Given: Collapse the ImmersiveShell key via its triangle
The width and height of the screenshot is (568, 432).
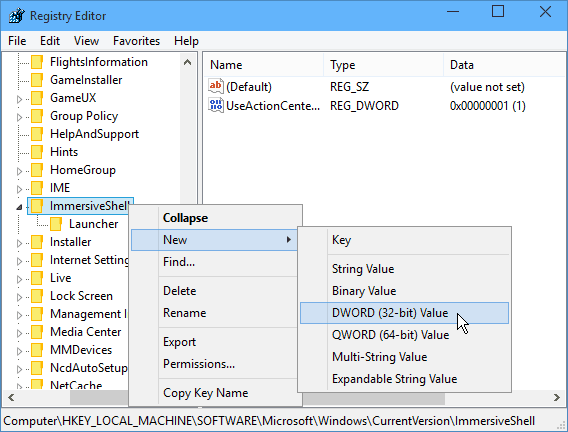Looking at the screenshot, I should pos(19,207).
